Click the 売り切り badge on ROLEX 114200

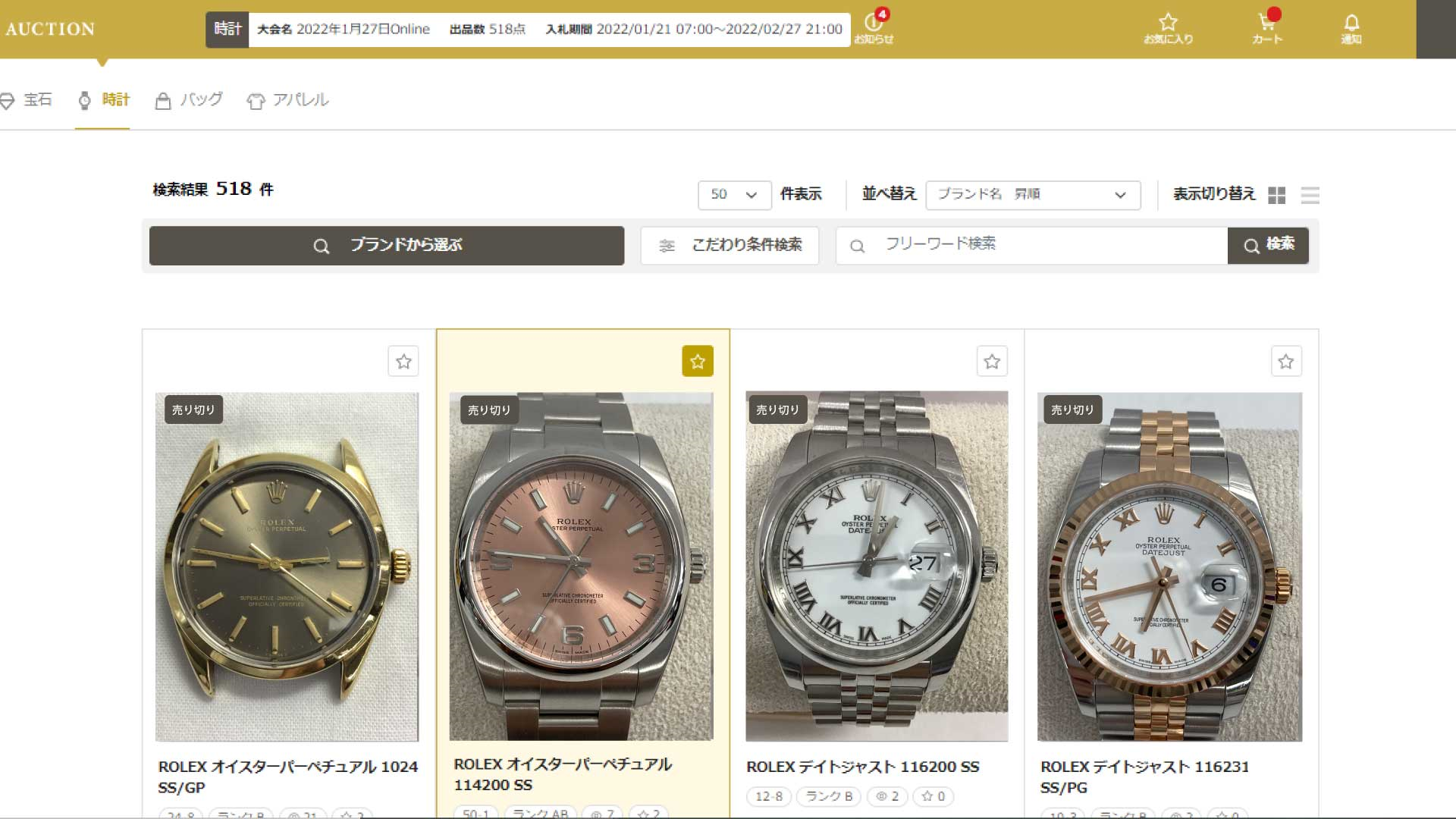click(x=489, y=409)
